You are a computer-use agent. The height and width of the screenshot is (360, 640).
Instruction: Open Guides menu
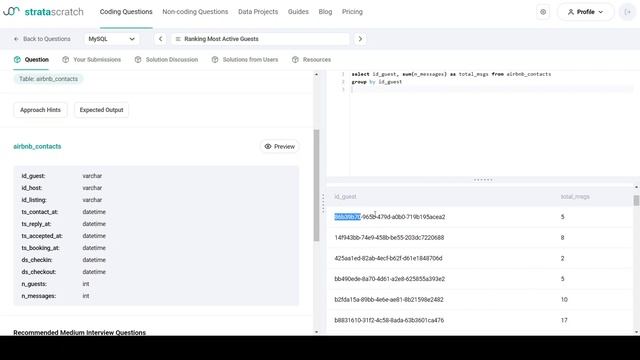[298, 12]
